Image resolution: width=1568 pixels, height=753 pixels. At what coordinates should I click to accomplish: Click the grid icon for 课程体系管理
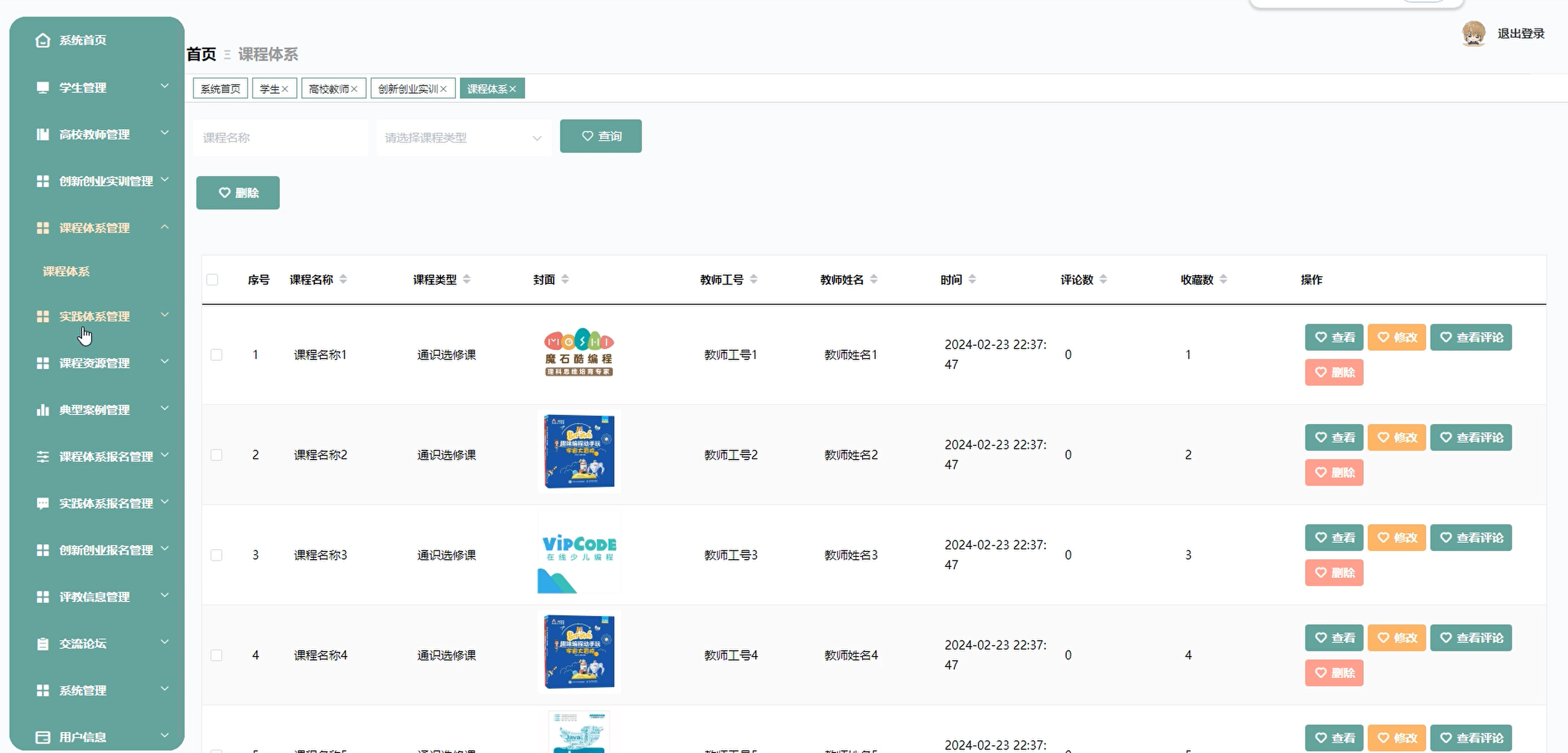[x=43, y=228]
